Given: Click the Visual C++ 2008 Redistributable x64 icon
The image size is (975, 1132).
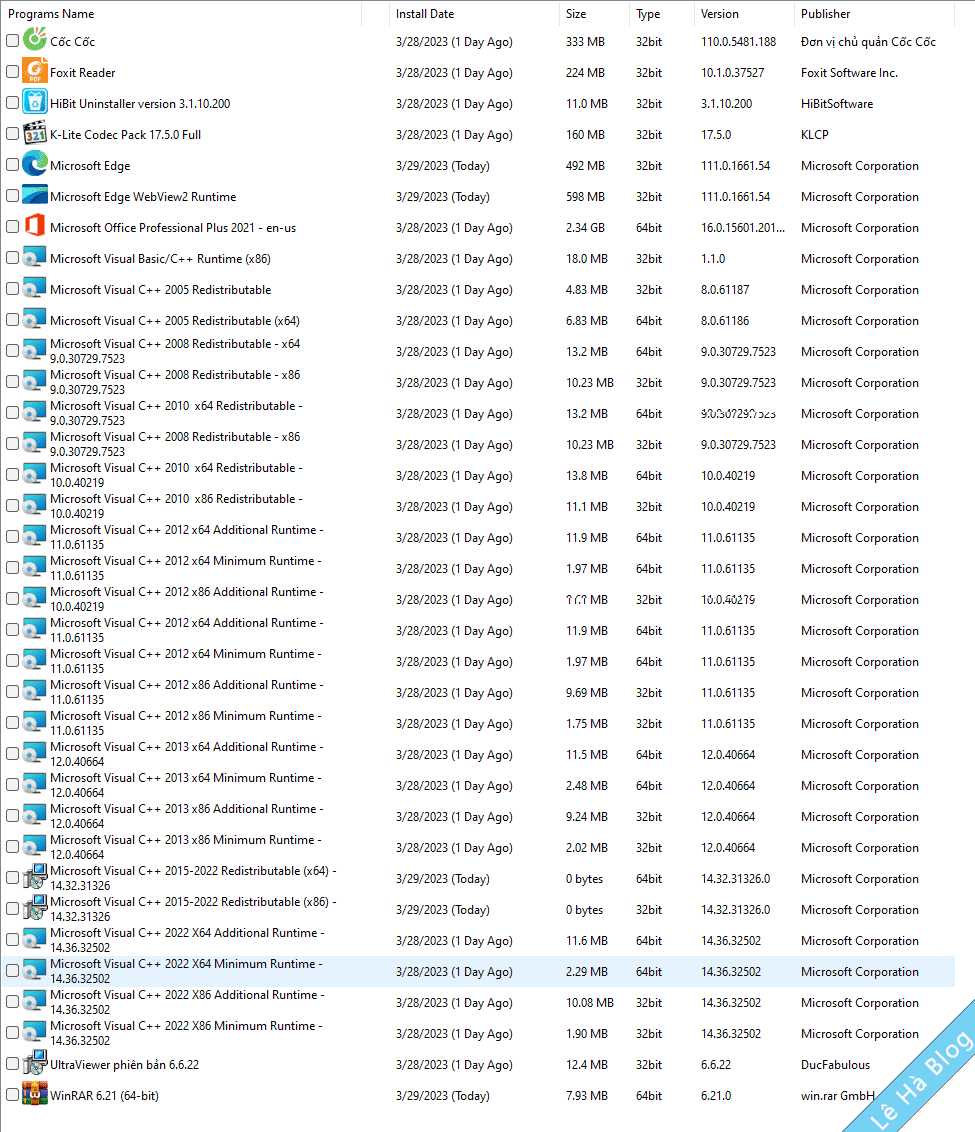Looking at the screenshot, I should pyautogui.click(x=35, y=350).
